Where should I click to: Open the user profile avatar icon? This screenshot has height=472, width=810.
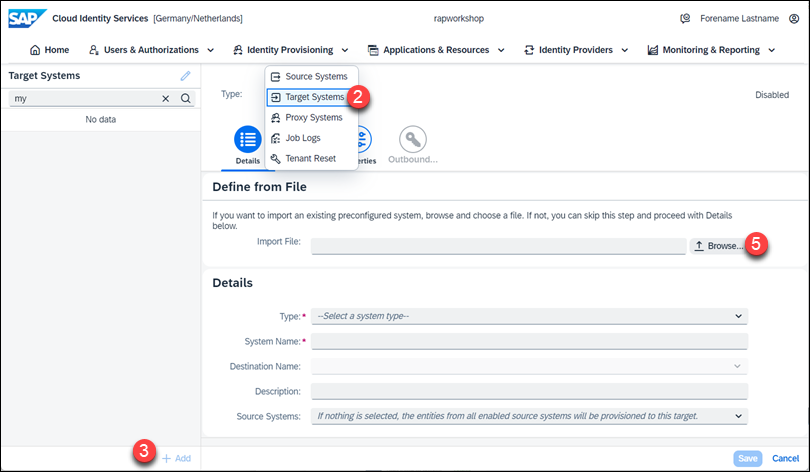[x=794, y=19]
